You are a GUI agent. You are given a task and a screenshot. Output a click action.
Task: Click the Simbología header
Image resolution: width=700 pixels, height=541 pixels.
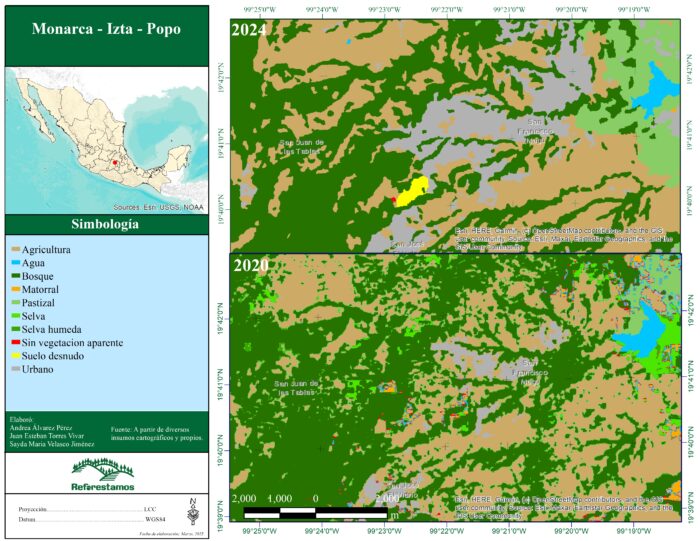pyautogui.click(x=105, y=224)
